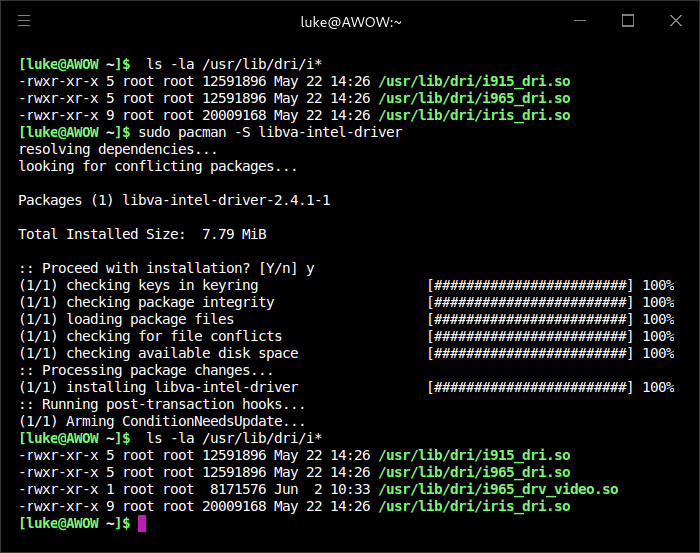Click the Jun 2 10:33 timestamp
The height and width of the screenshot is (553, 700).
click(x=322, y=490)
